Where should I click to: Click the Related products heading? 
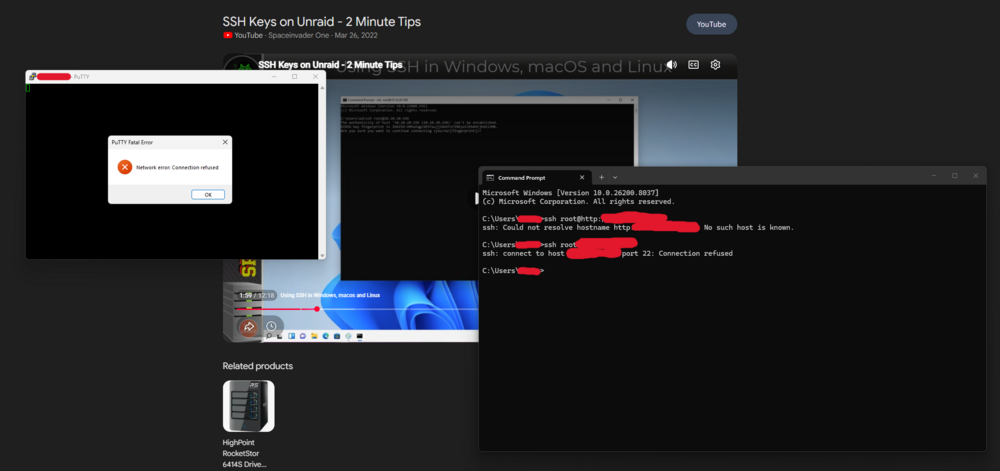(258, 366)
